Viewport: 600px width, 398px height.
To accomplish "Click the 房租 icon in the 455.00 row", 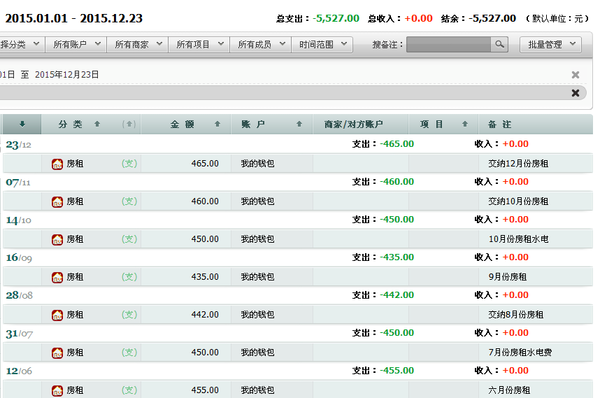I will [57, 391].
